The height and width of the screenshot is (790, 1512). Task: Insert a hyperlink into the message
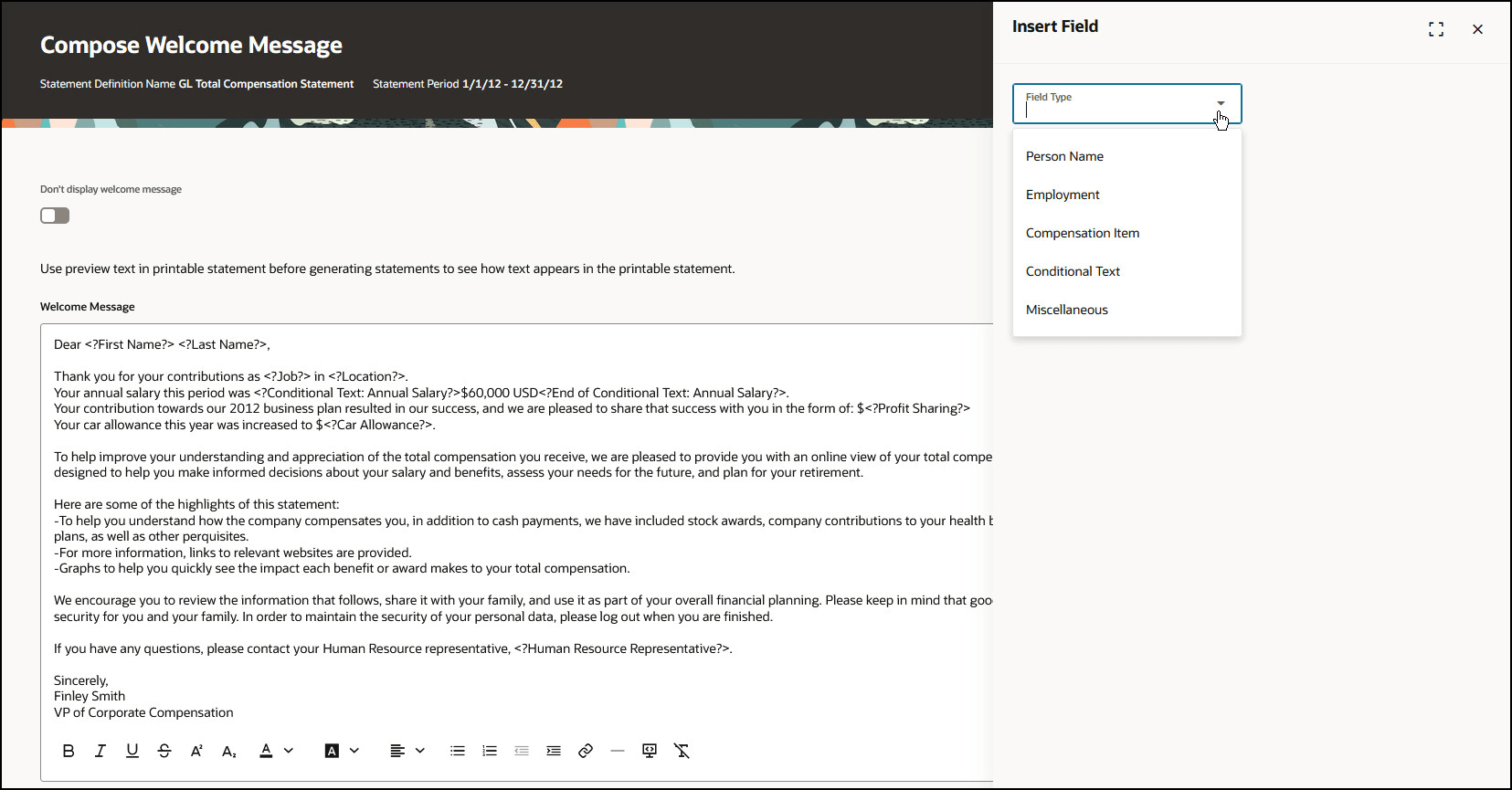pos(586,751)
